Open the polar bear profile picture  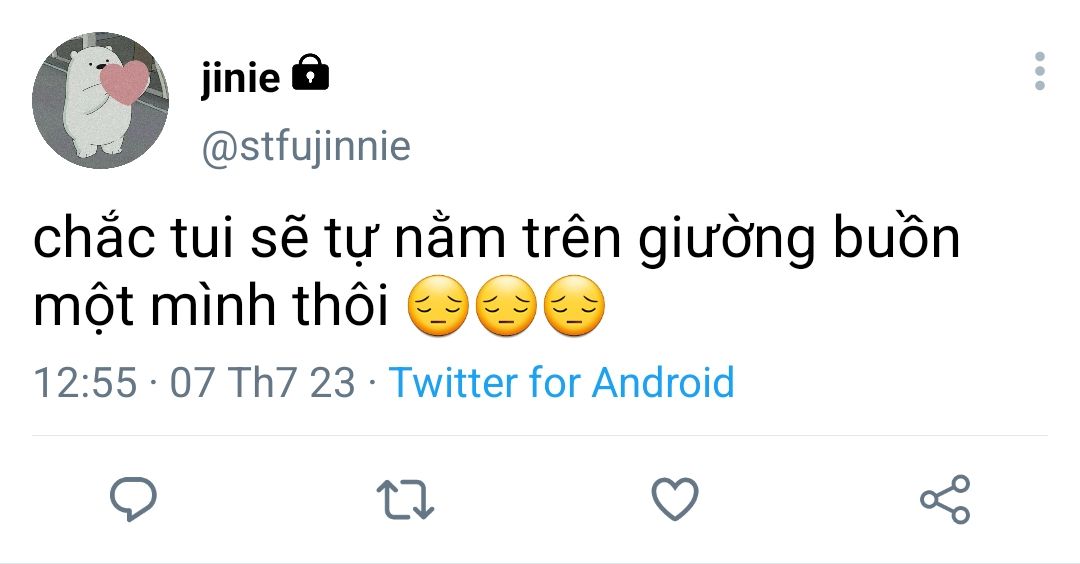click(100, 100)
